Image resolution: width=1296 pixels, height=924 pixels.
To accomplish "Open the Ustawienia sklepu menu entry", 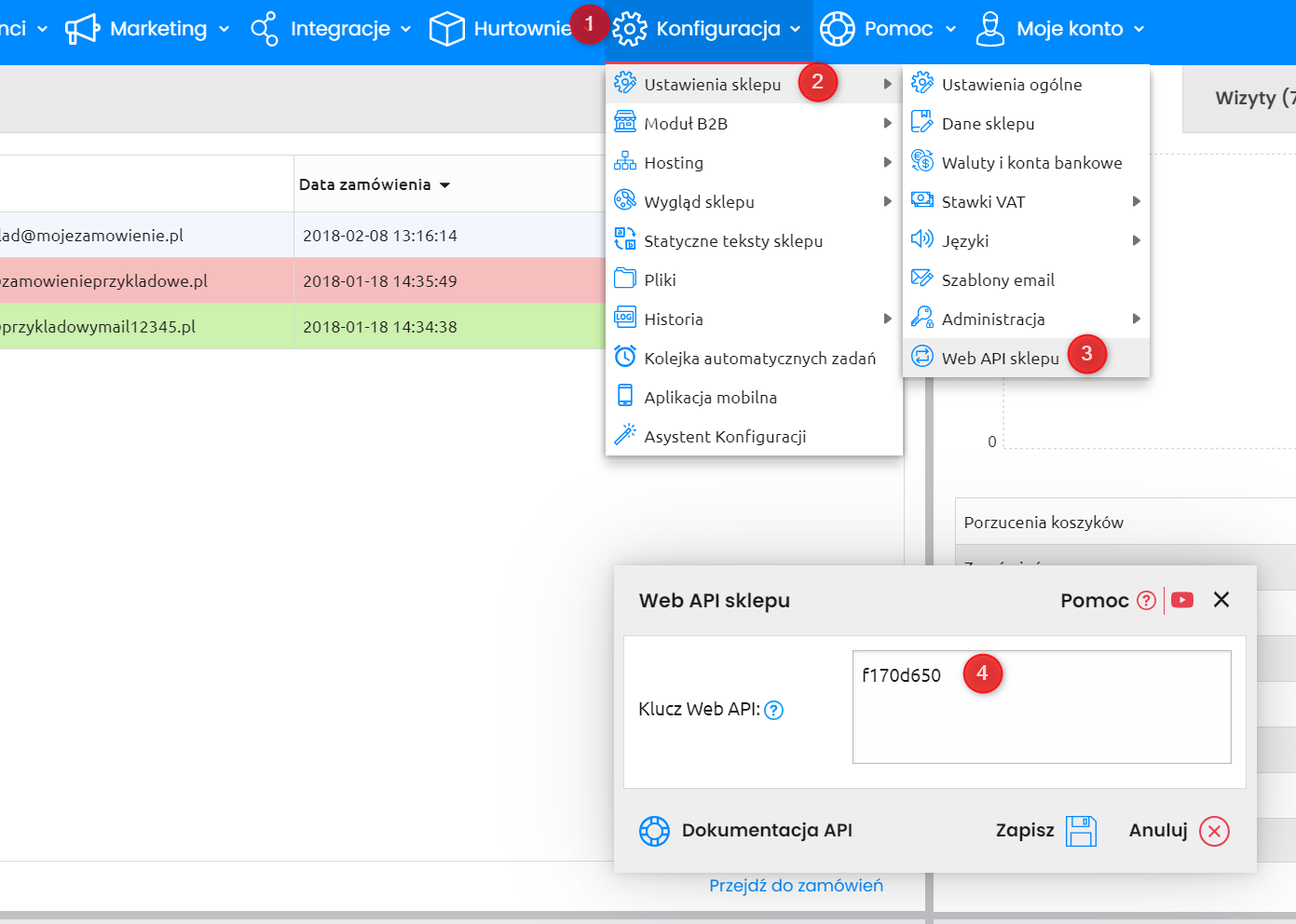I will pos(754,84).
